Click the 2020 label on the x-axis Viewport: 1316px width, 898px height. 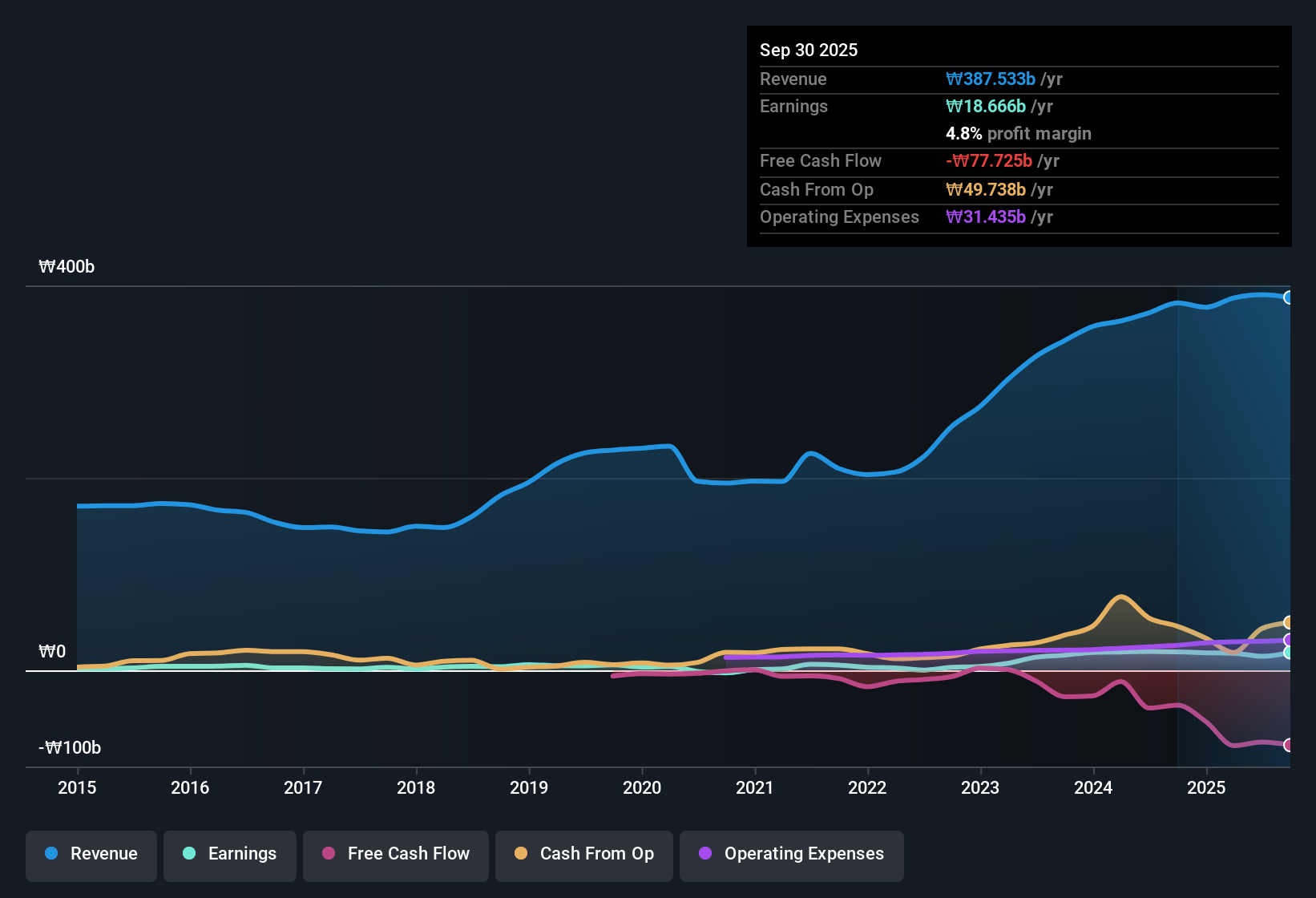coord(641,788)
